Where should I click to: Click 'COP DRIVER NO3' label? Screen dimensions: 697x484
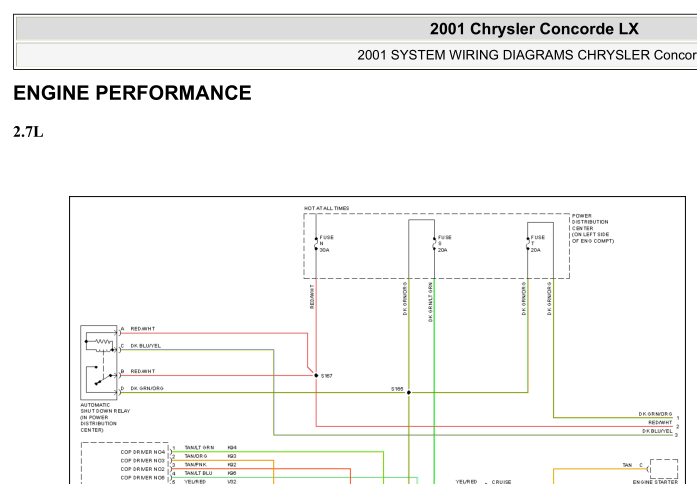click(x=143, y=460)
